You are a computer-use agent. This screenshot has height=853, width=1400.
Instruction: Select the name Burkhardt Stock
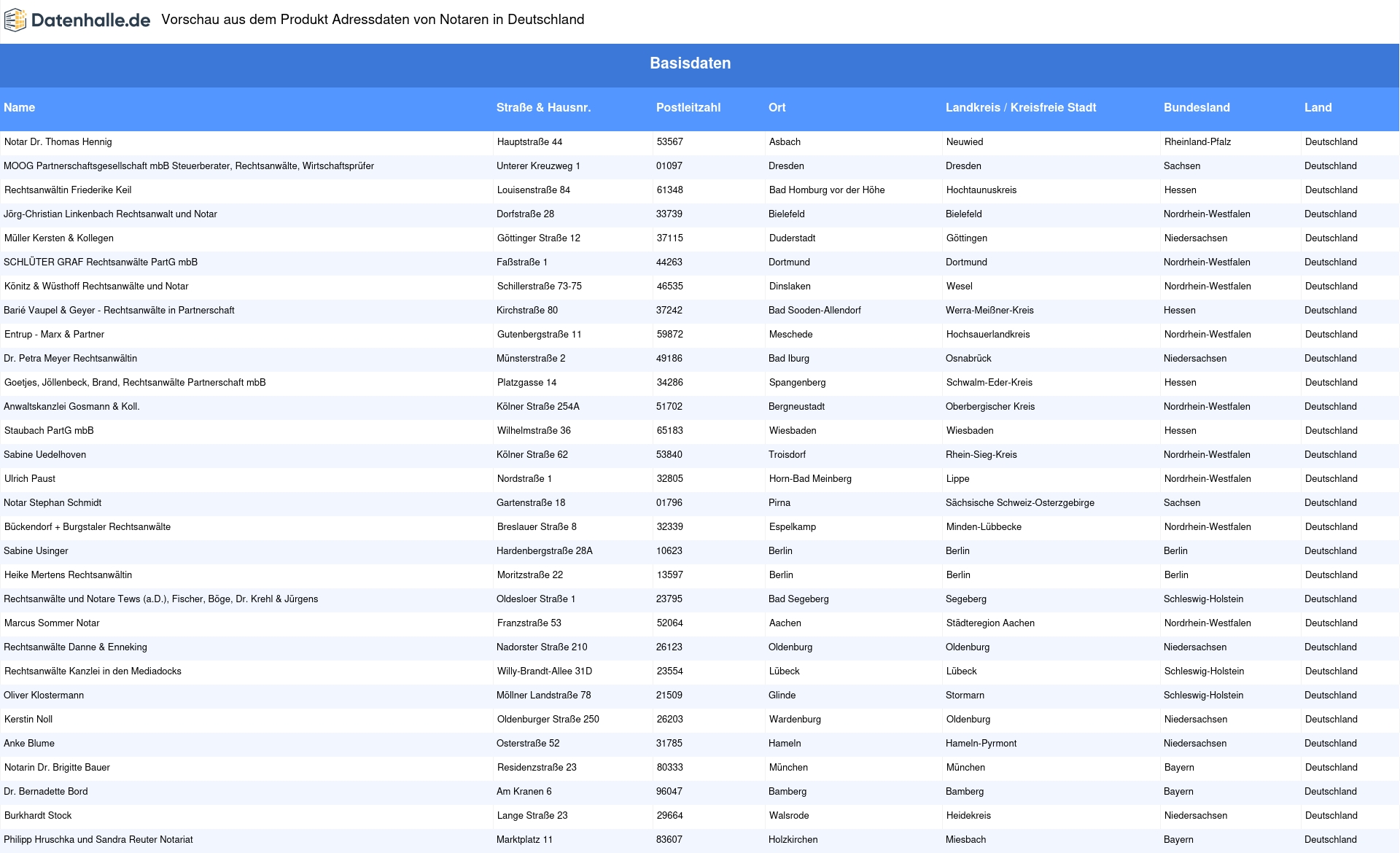pos(38,816)
